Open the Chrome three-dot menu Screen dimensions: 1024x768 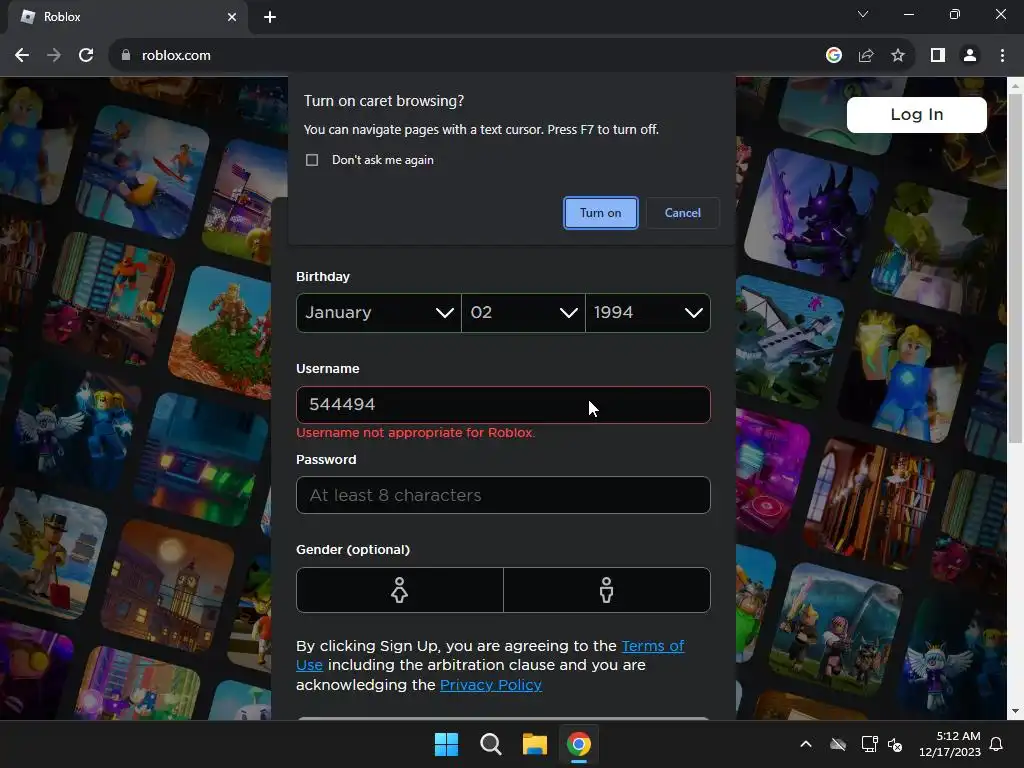[1002, 56]
